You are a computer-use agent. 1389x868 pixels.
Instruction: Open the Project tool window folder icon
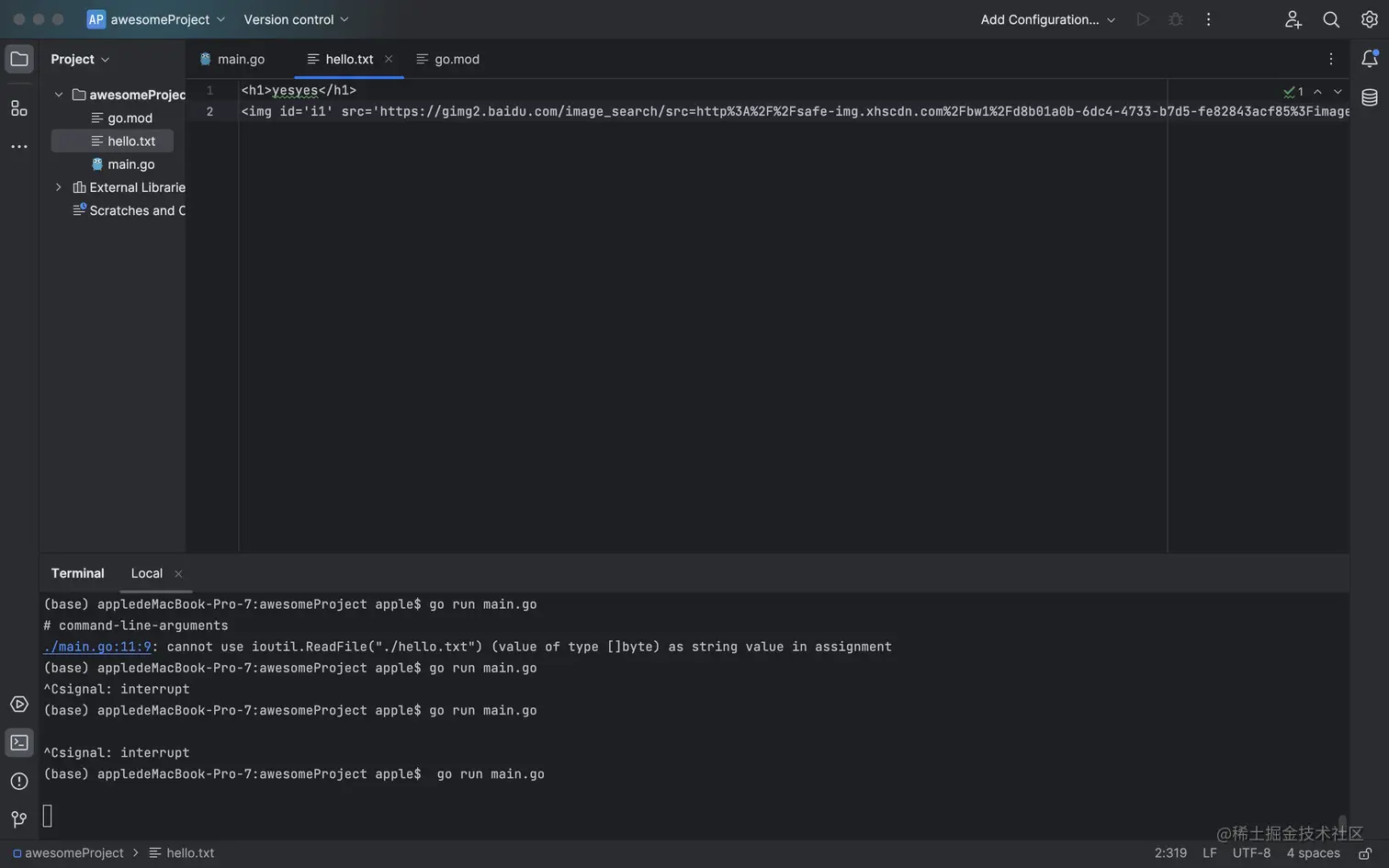pyautogui.click(x=19, y=59)
